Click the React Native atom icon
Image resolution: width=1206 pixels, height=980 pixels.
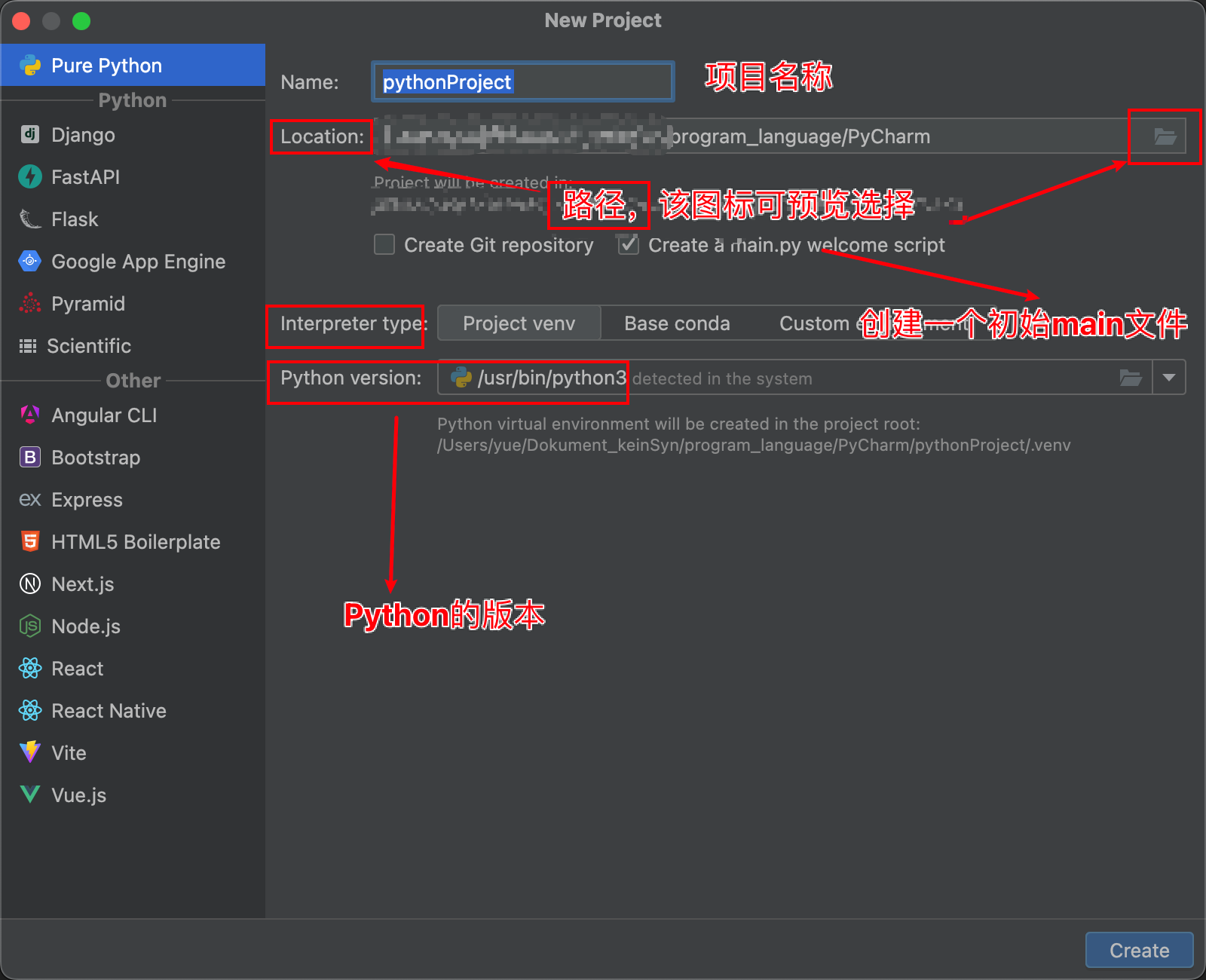pos(30,710)
